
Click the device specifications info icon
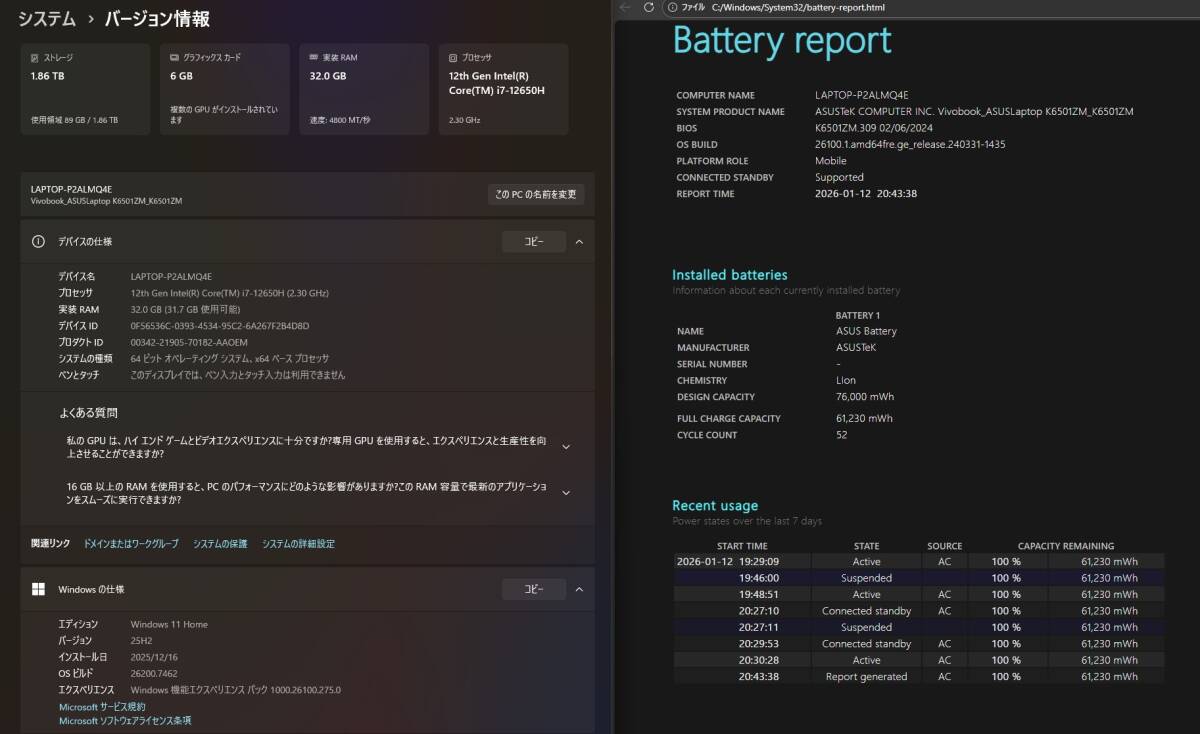coord(38,242)
